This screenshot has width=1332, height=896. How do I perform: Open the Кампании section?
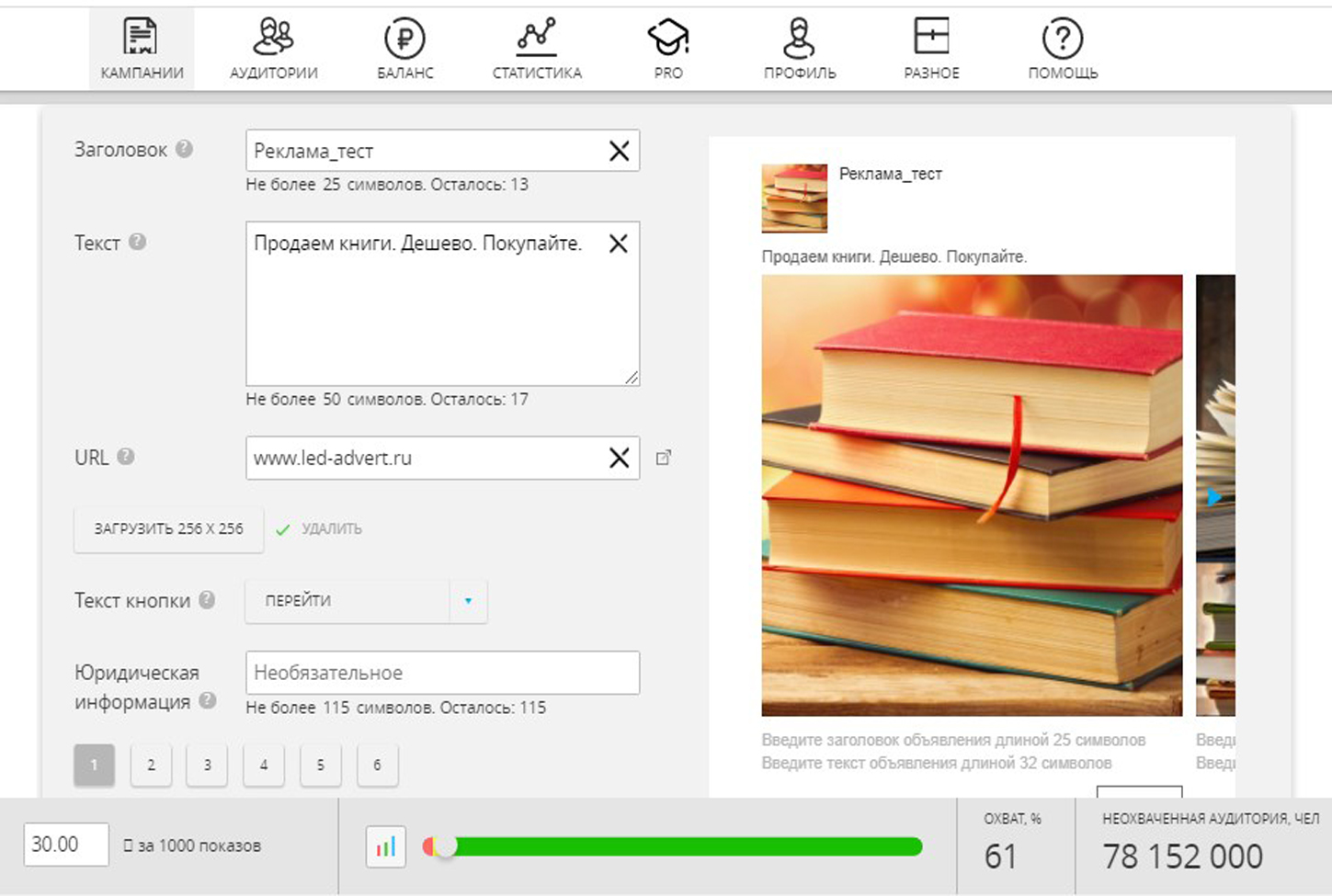[x=142, y=50]
